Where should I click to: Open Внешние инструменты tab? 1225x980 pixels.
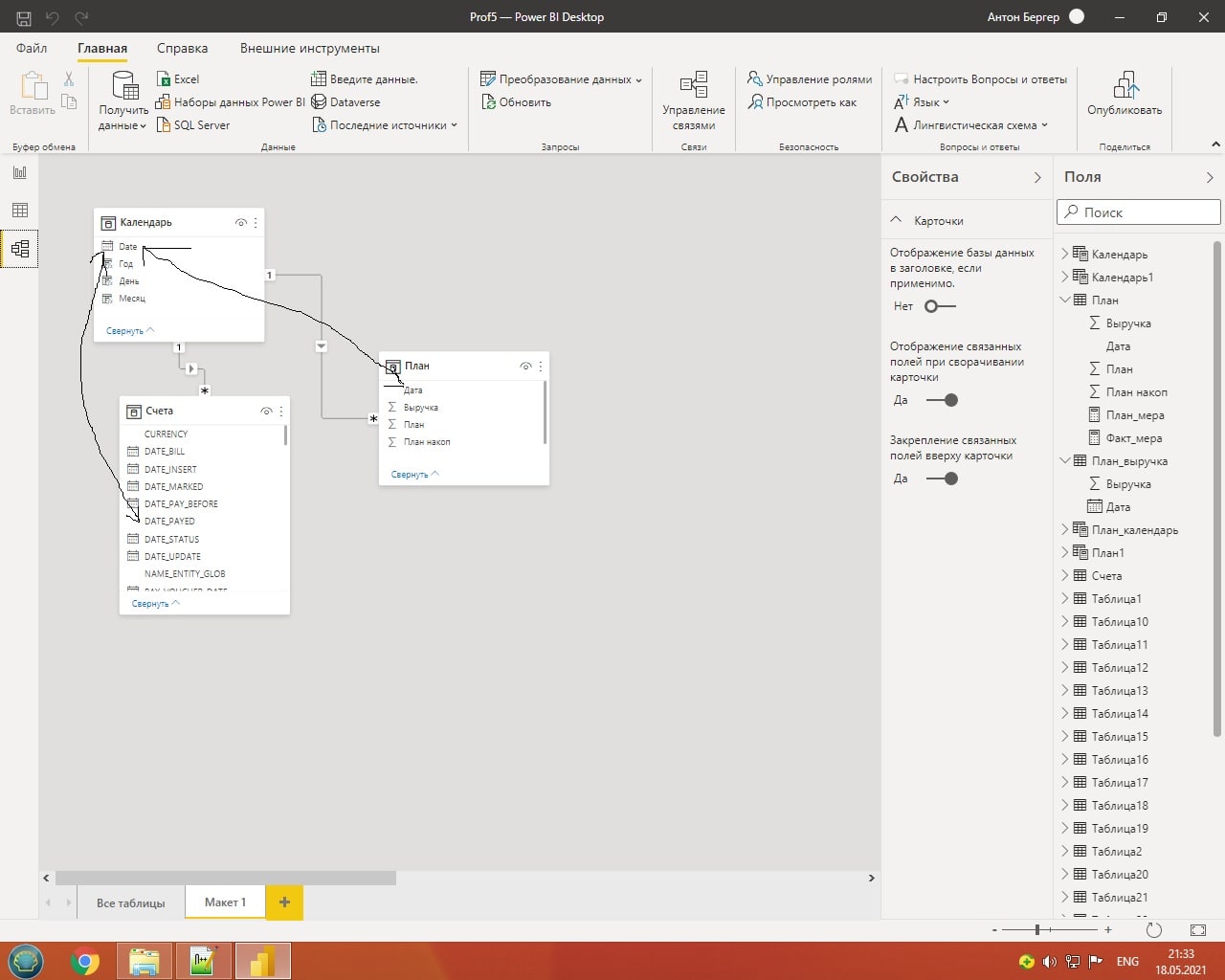click(x=310, y=48)
